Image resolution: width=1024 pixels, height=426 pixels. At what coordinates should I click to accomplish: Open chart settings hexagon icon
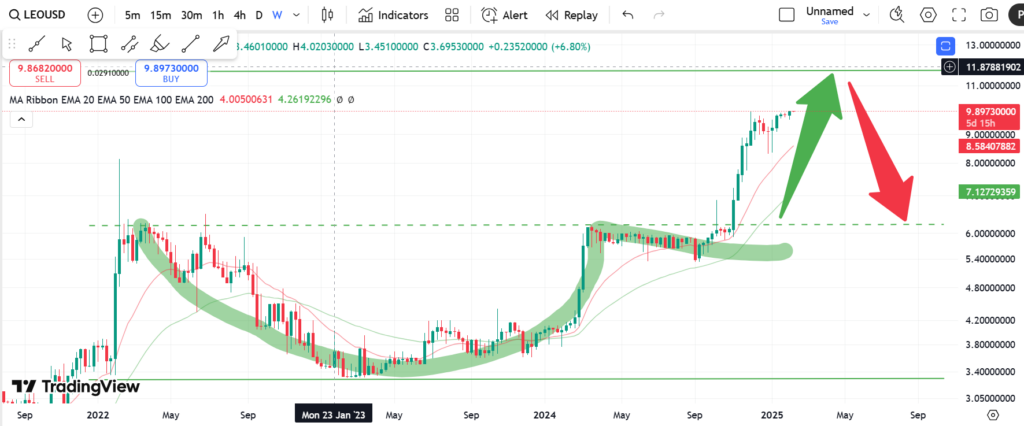(928, 15)
